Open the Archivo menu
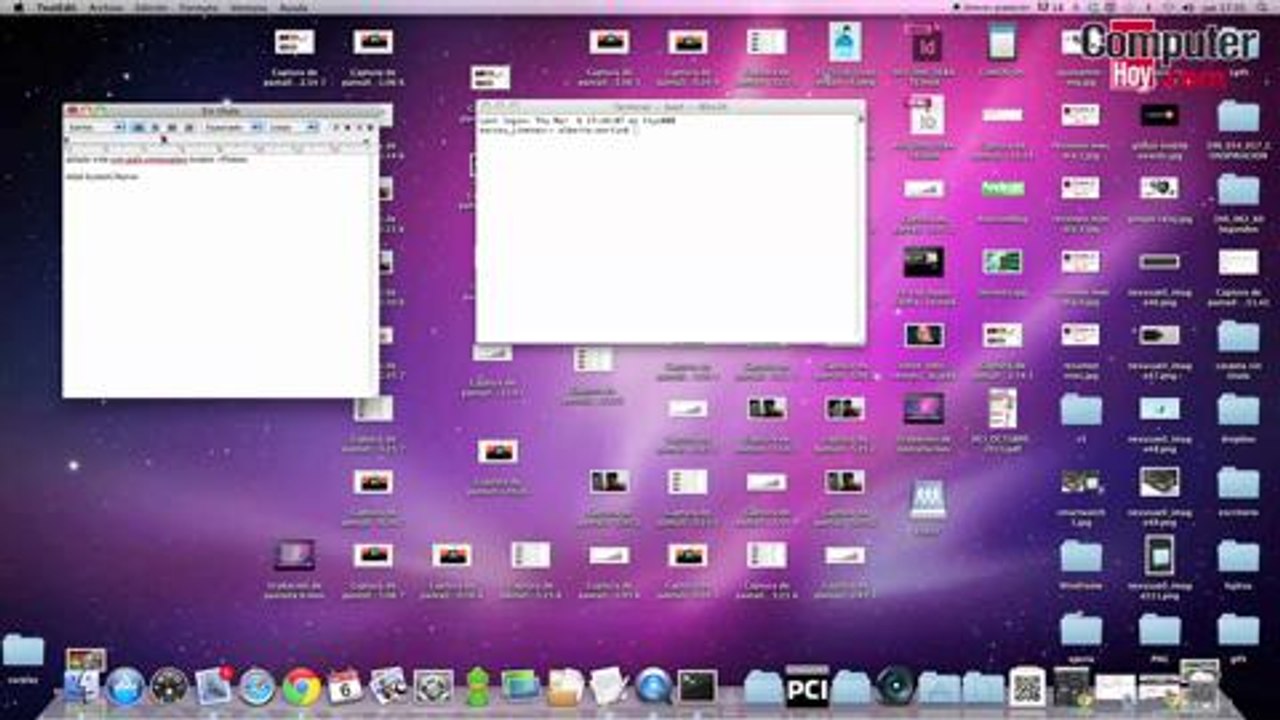 click(x=106, y=6)
